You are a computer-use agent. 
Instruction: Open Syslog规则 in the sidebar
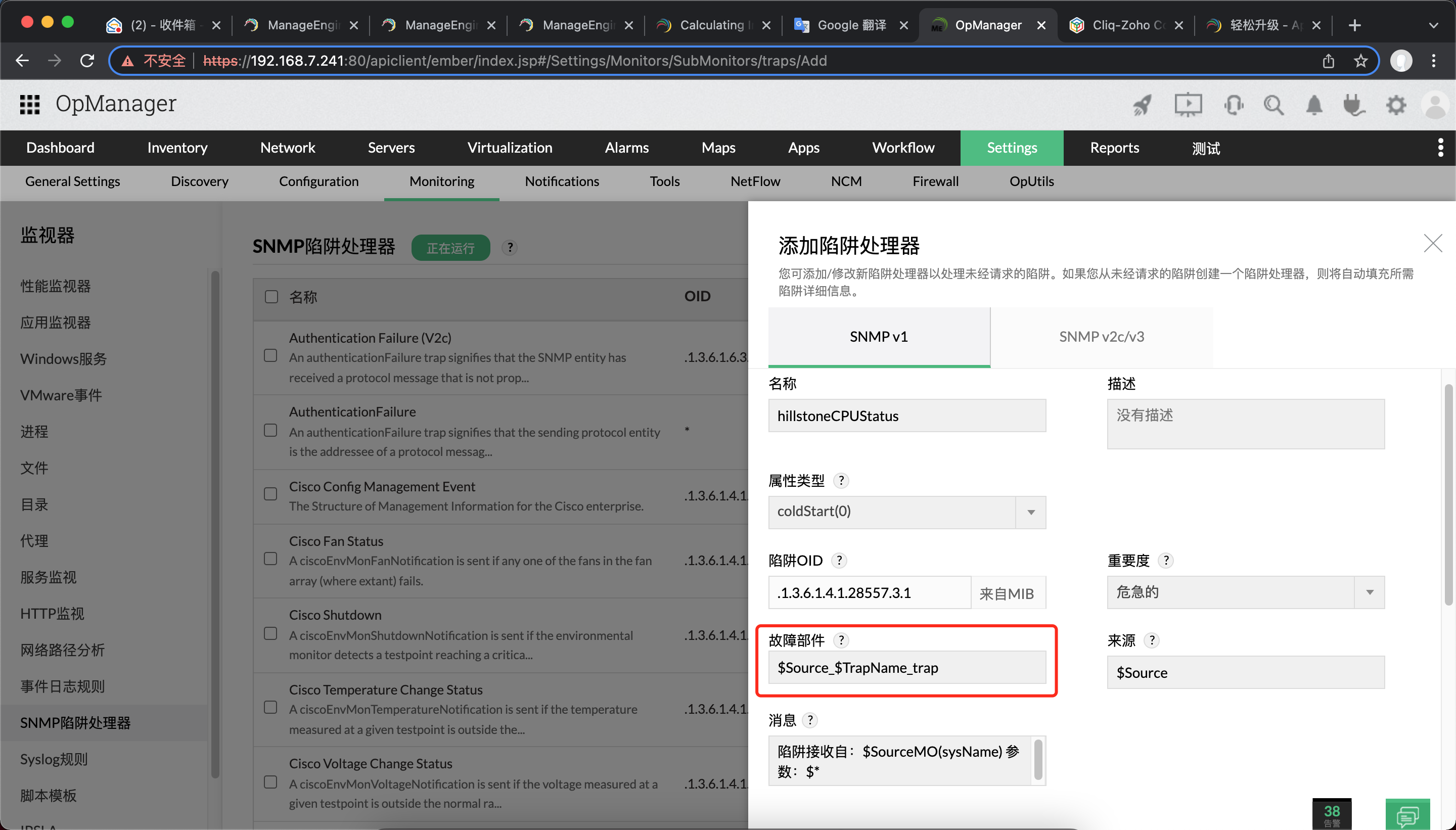click(x=54, y=759)
